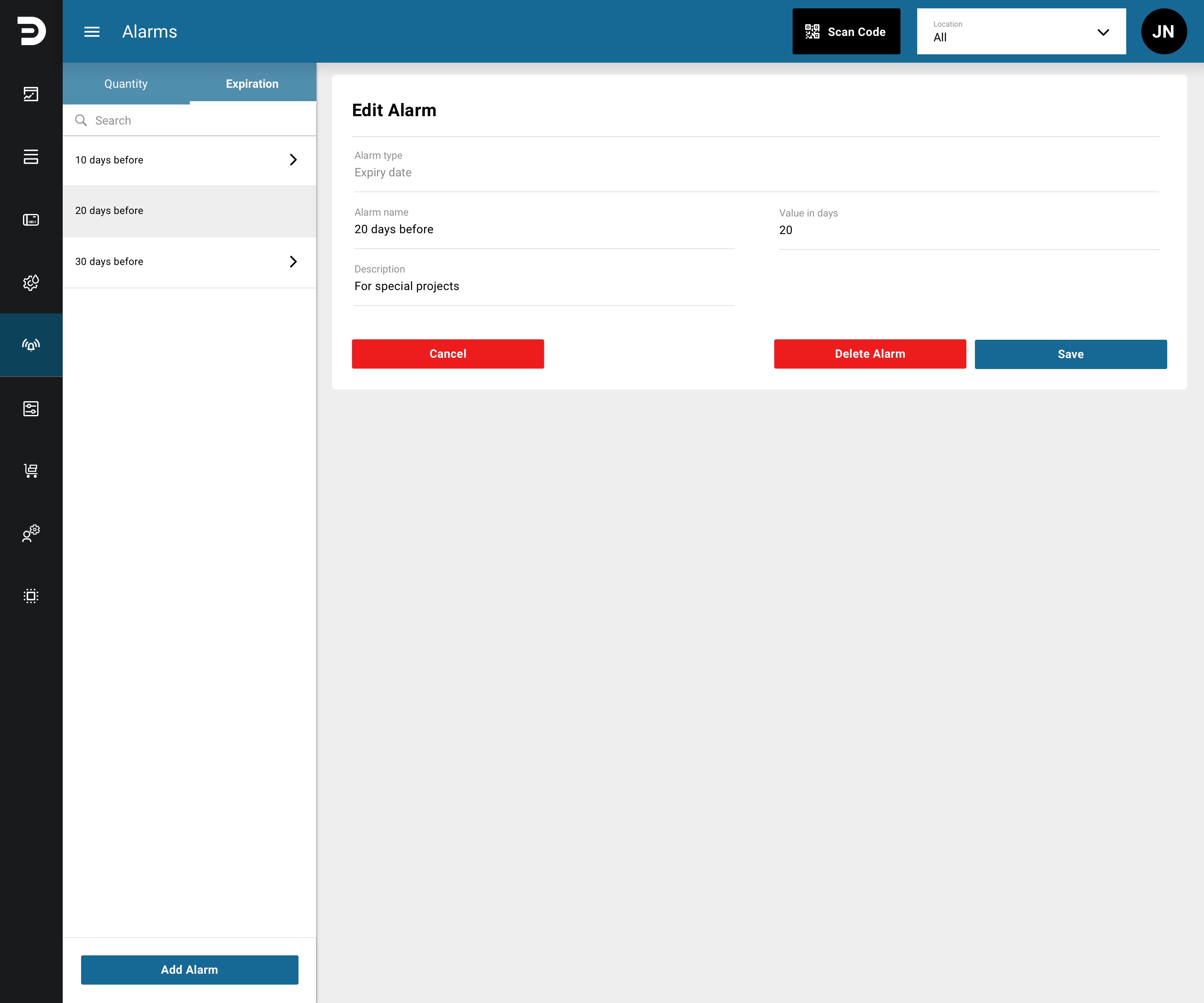This screenshot has width=1204, height=1003.
Task: Open the hamburger menu next to Alarms
Action: (x=92, y=31)
